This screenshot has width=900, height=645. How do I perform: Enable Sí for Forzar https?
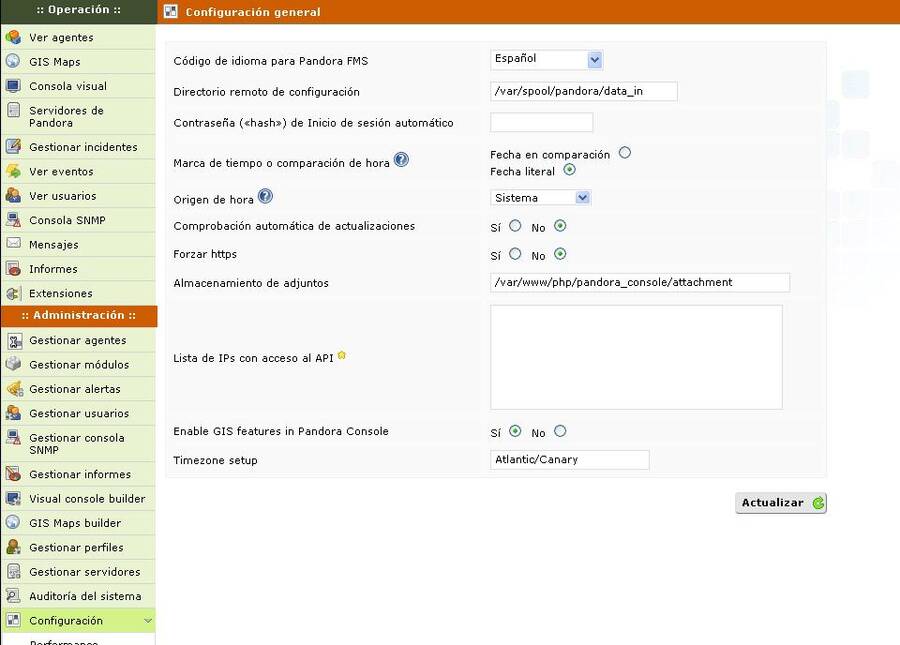515,254
